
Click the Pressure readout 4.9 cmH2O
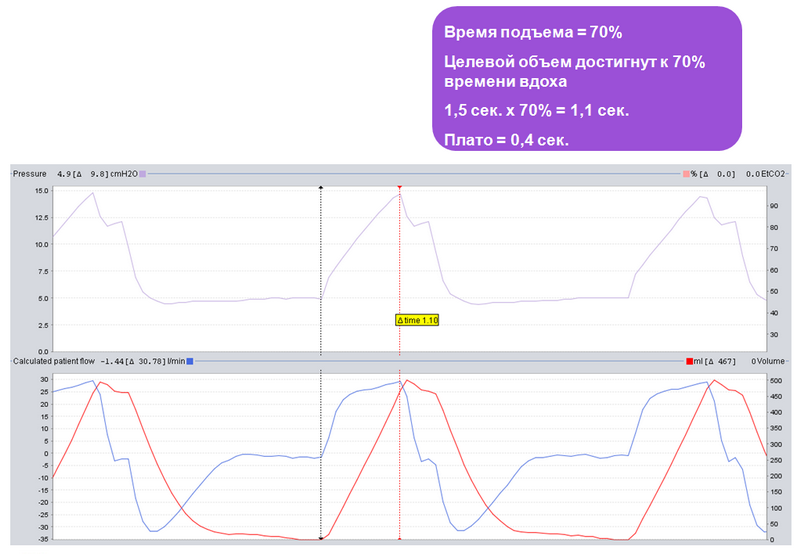97,174
